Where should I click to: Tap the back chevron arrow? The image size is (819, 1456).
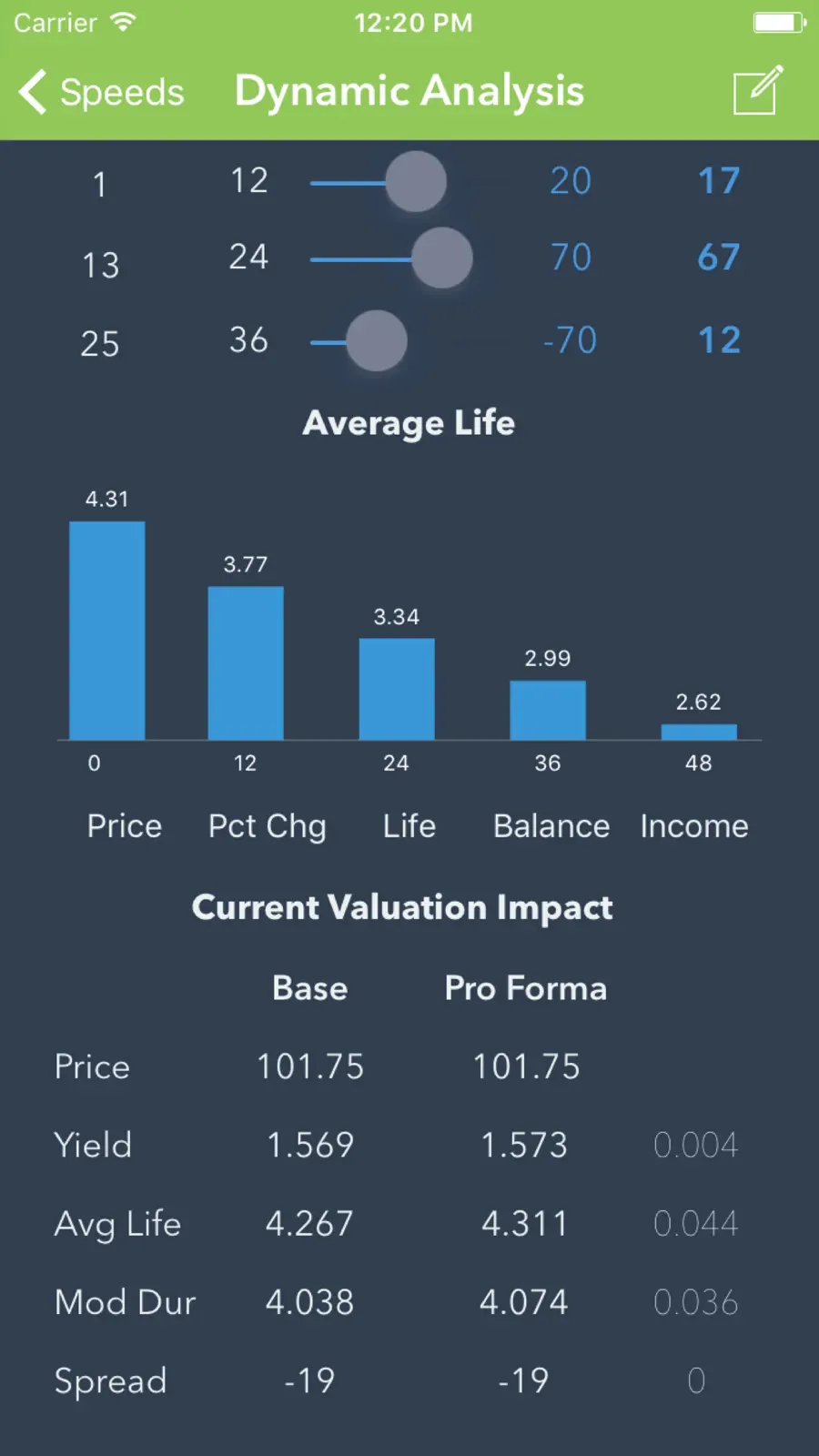33,92
